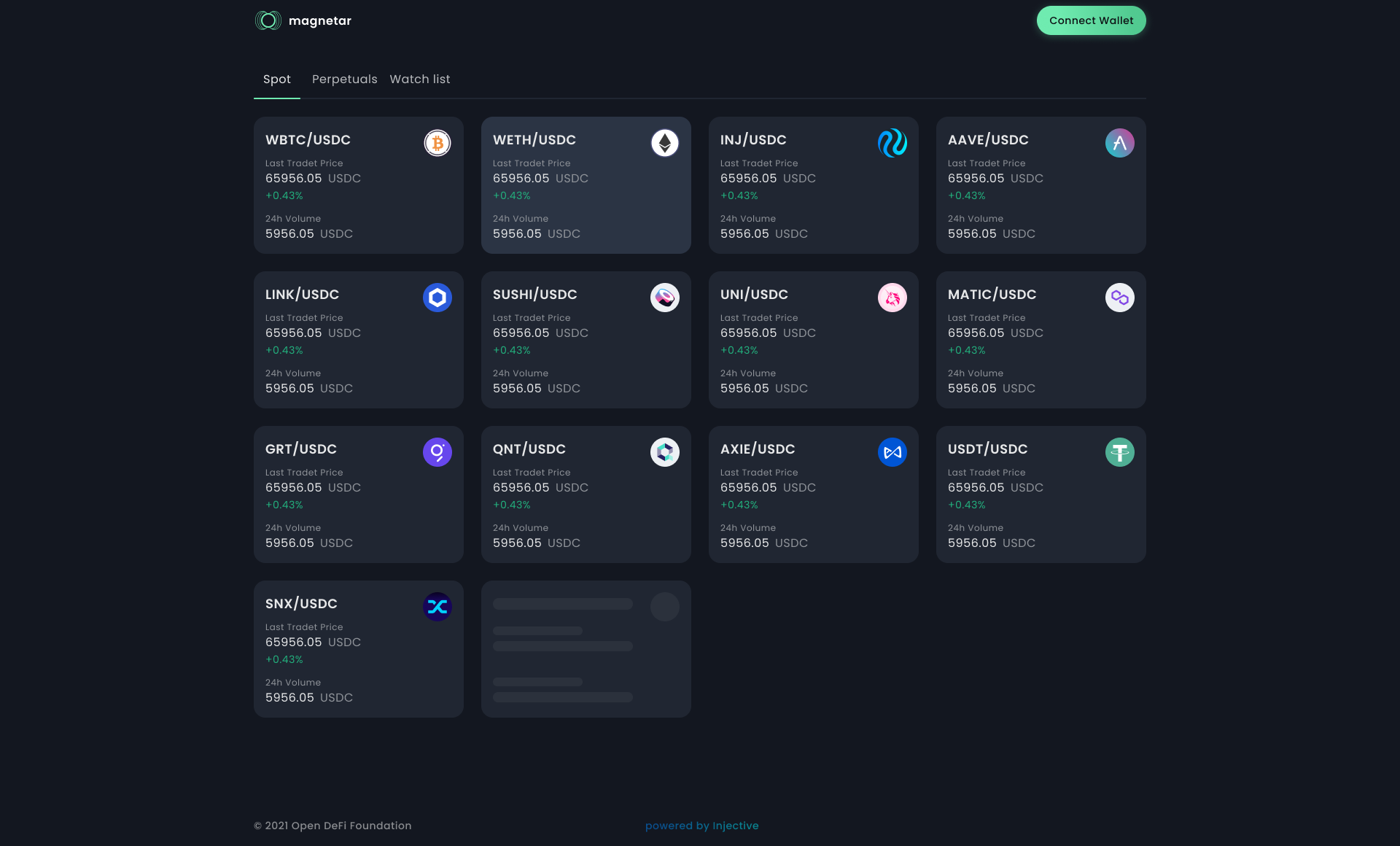Open the Watch list tab
Image resolution: width=1400 pixels, height=846 pixels.
(x=420, y=79)
